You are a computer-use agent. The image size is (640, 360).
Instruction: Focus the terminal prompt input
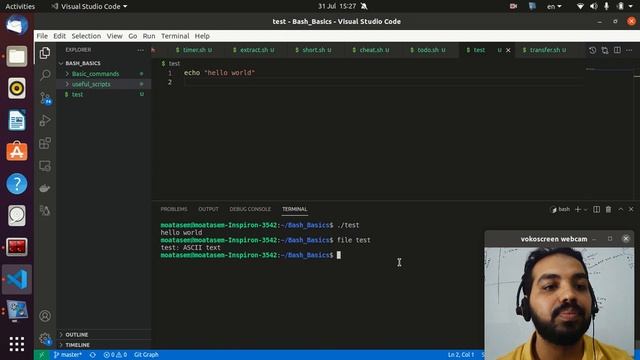[338, 255]
